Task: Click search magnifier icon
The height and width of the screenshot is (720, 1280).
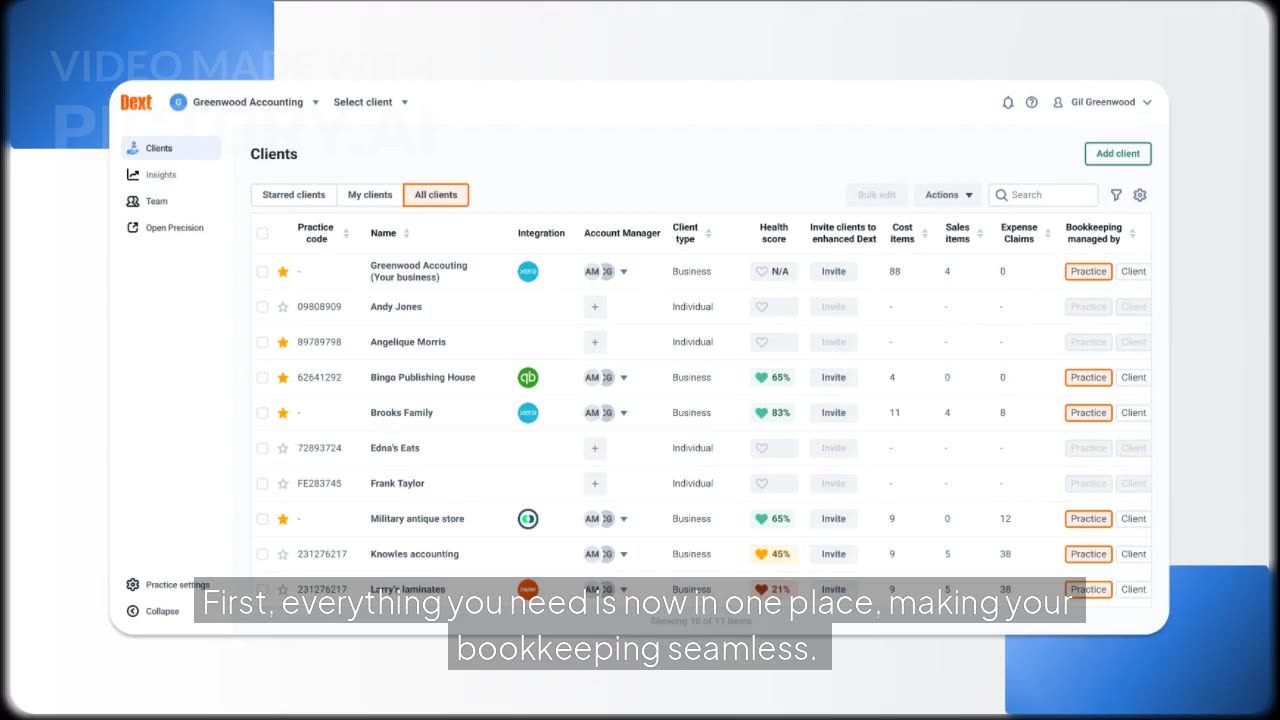Action: coord(1001,195)
